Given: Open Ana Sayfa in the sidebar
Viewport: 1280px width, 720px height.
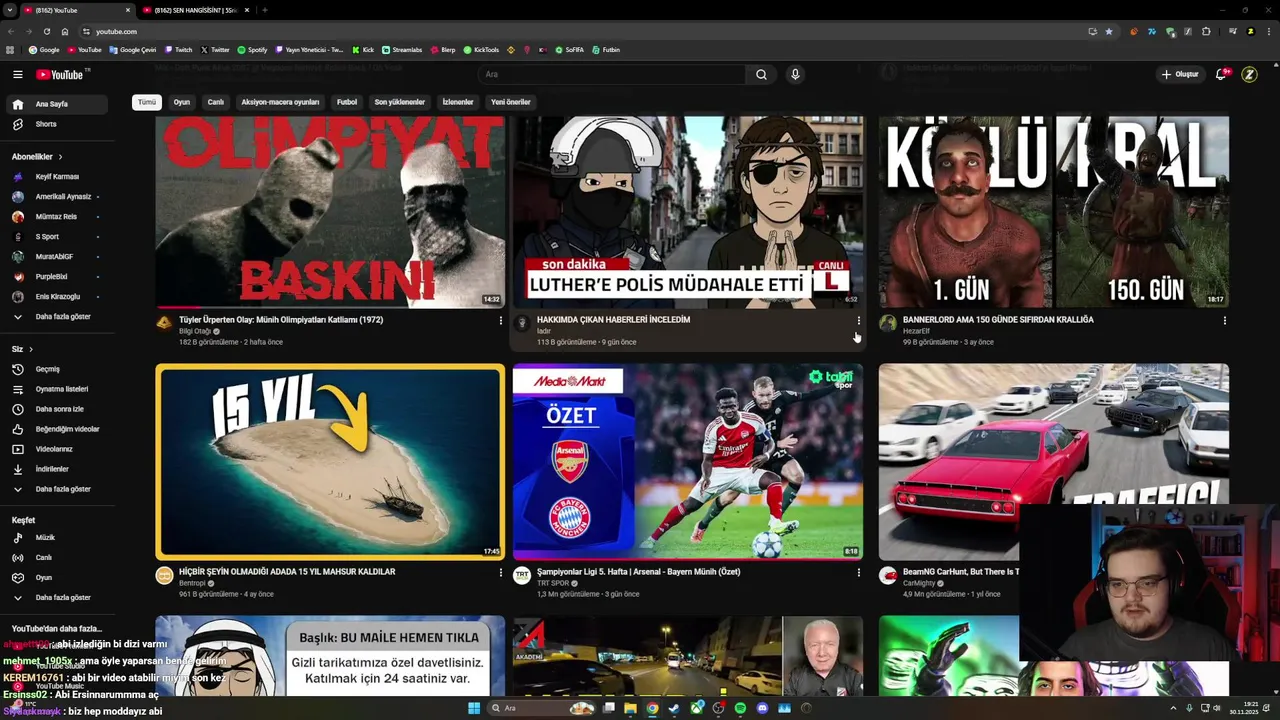Looking at the screenshot, I should pyautogui.click(x=56, y=104).
